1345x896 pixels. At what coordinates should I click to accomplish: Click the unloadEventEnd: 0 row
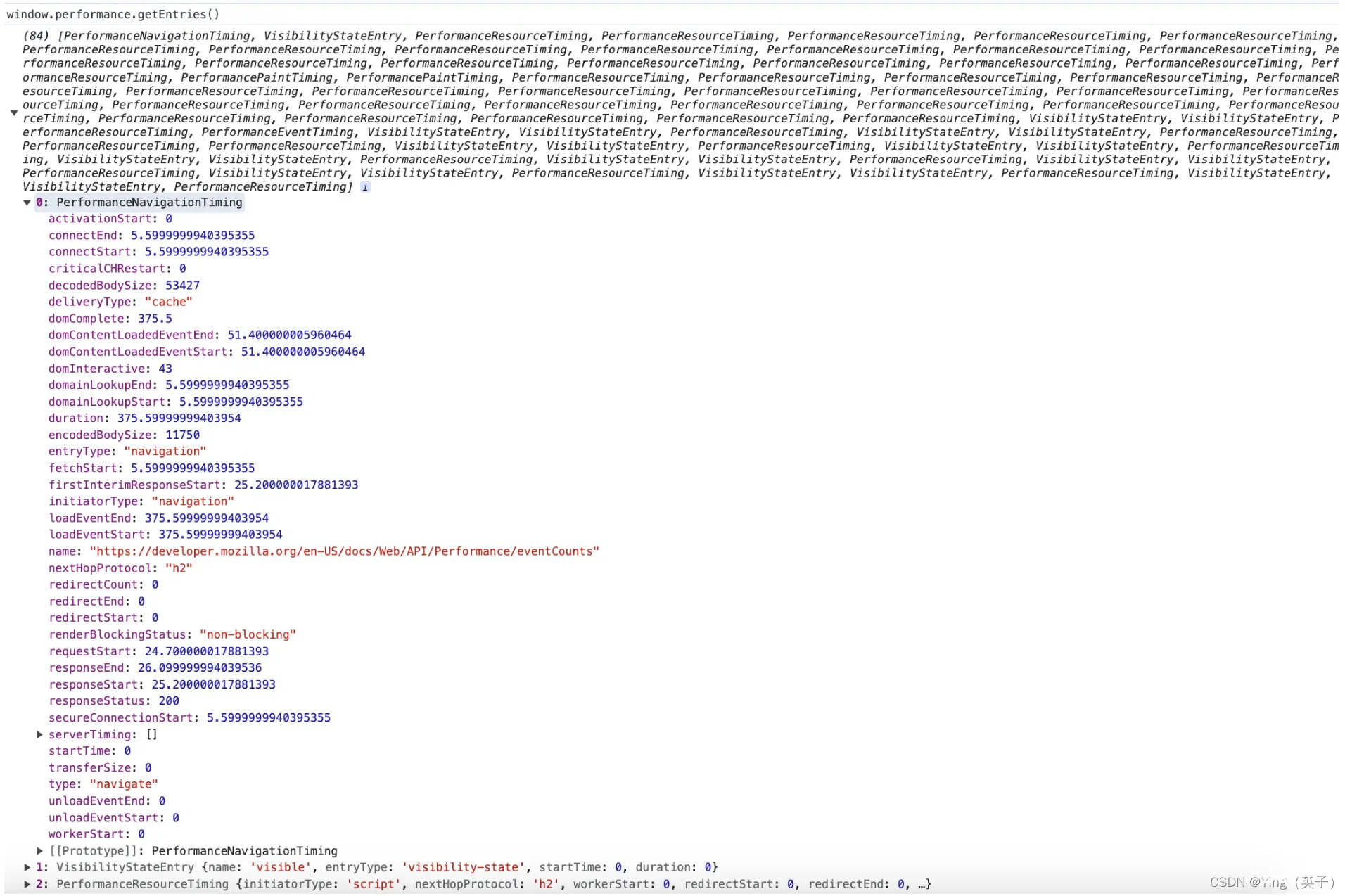coord(107,801)
